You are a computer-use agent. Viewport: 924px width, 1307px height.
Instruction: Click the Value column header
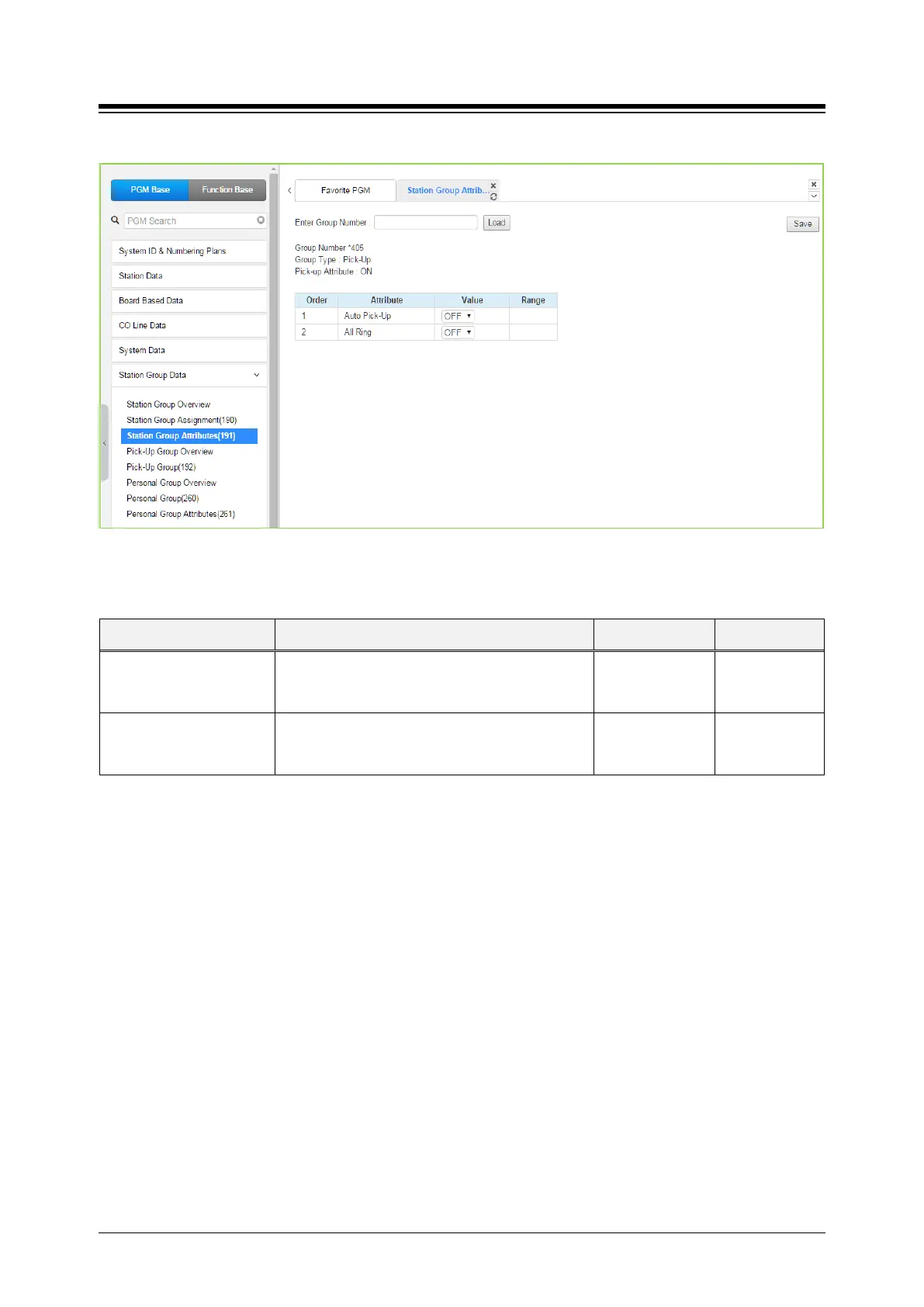click(x=472, y=300)
